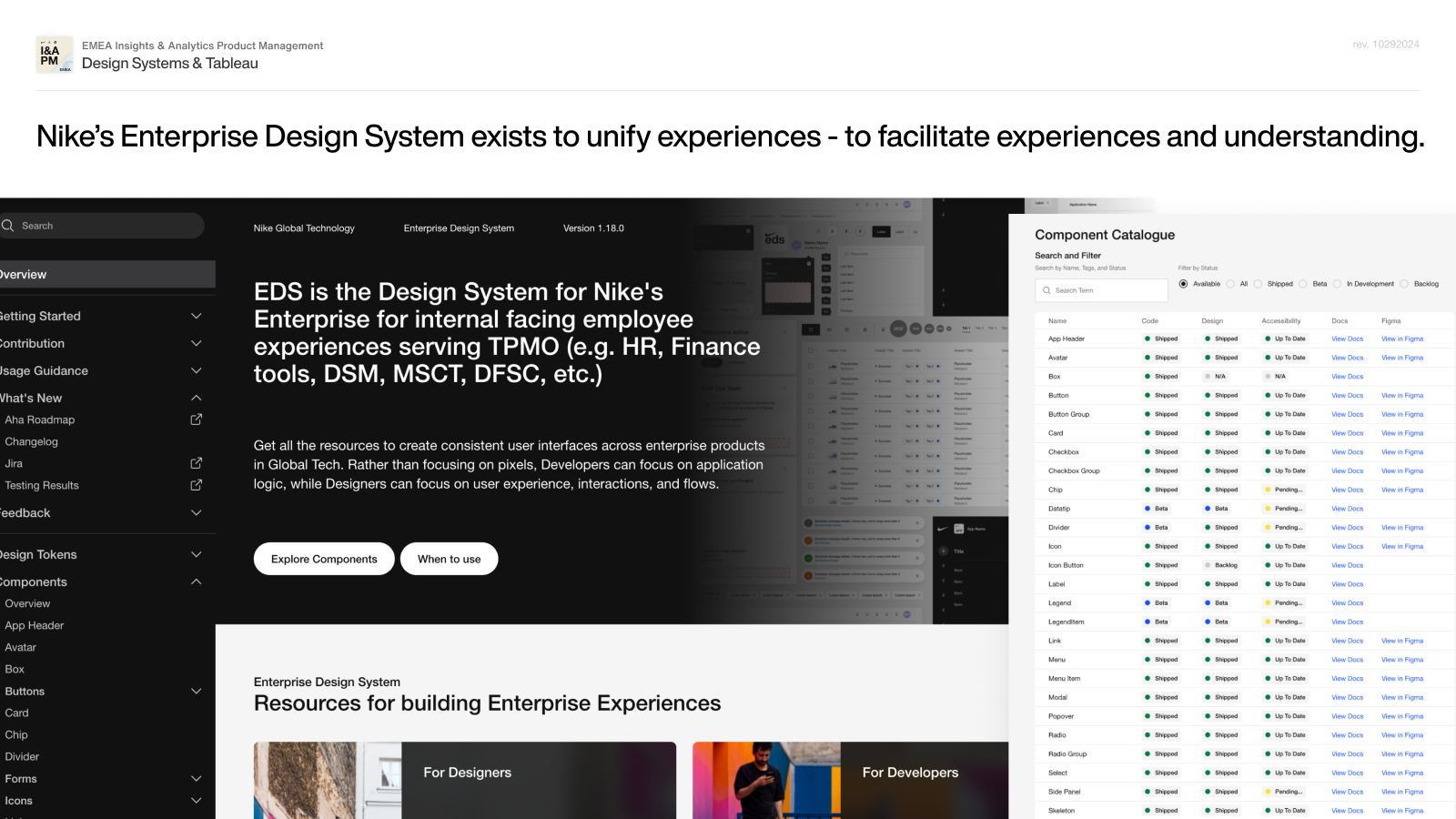Open Box in sidebar components
The width and height of the screenshot is (1456, 819).
[x=15, y=669]
